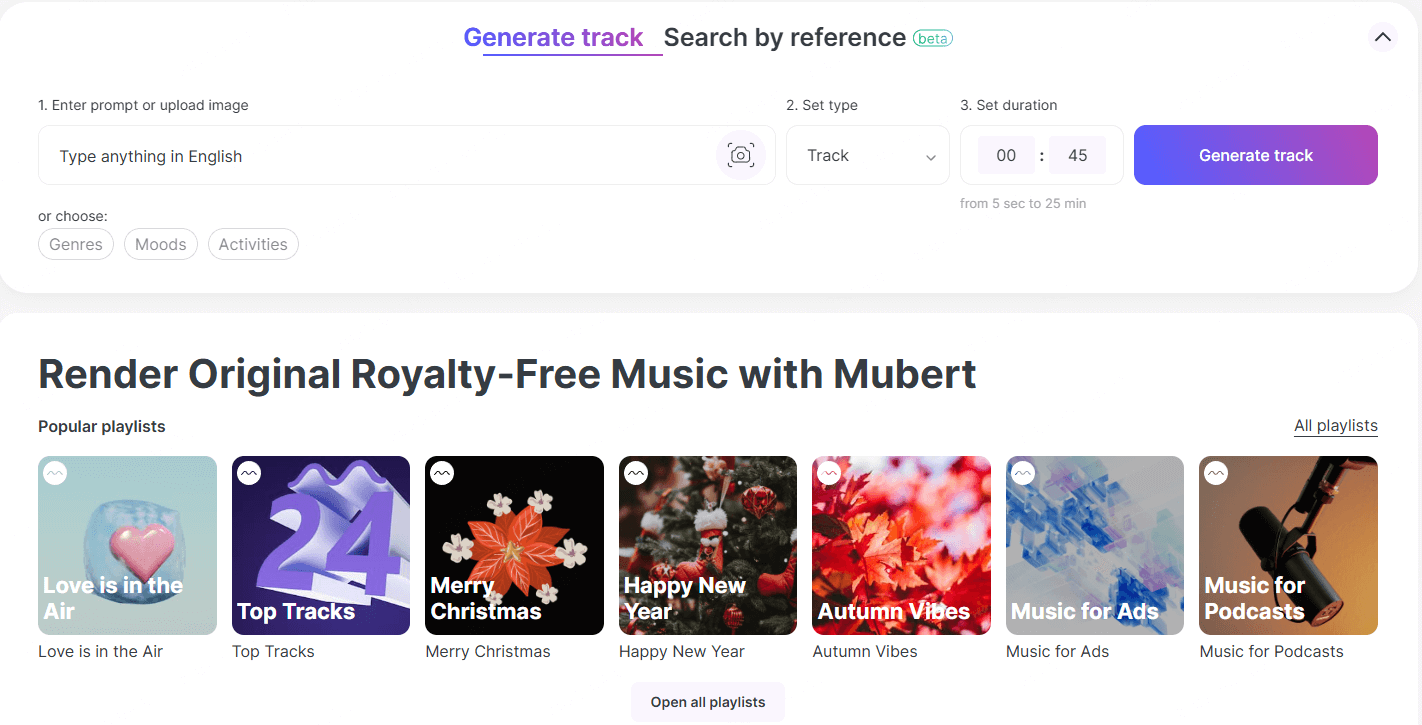
Task: Click wave icon on Top Tracks cover
Action: click(x=249, y=474)
